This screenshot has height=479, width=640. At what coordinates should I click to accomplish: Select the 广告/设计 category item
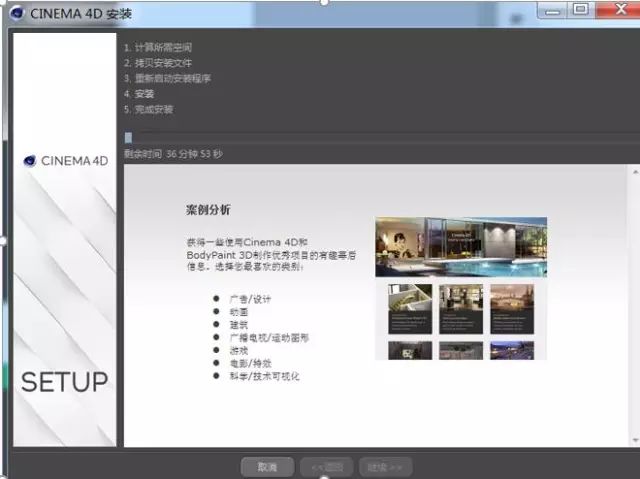click(x=250, y=299)
